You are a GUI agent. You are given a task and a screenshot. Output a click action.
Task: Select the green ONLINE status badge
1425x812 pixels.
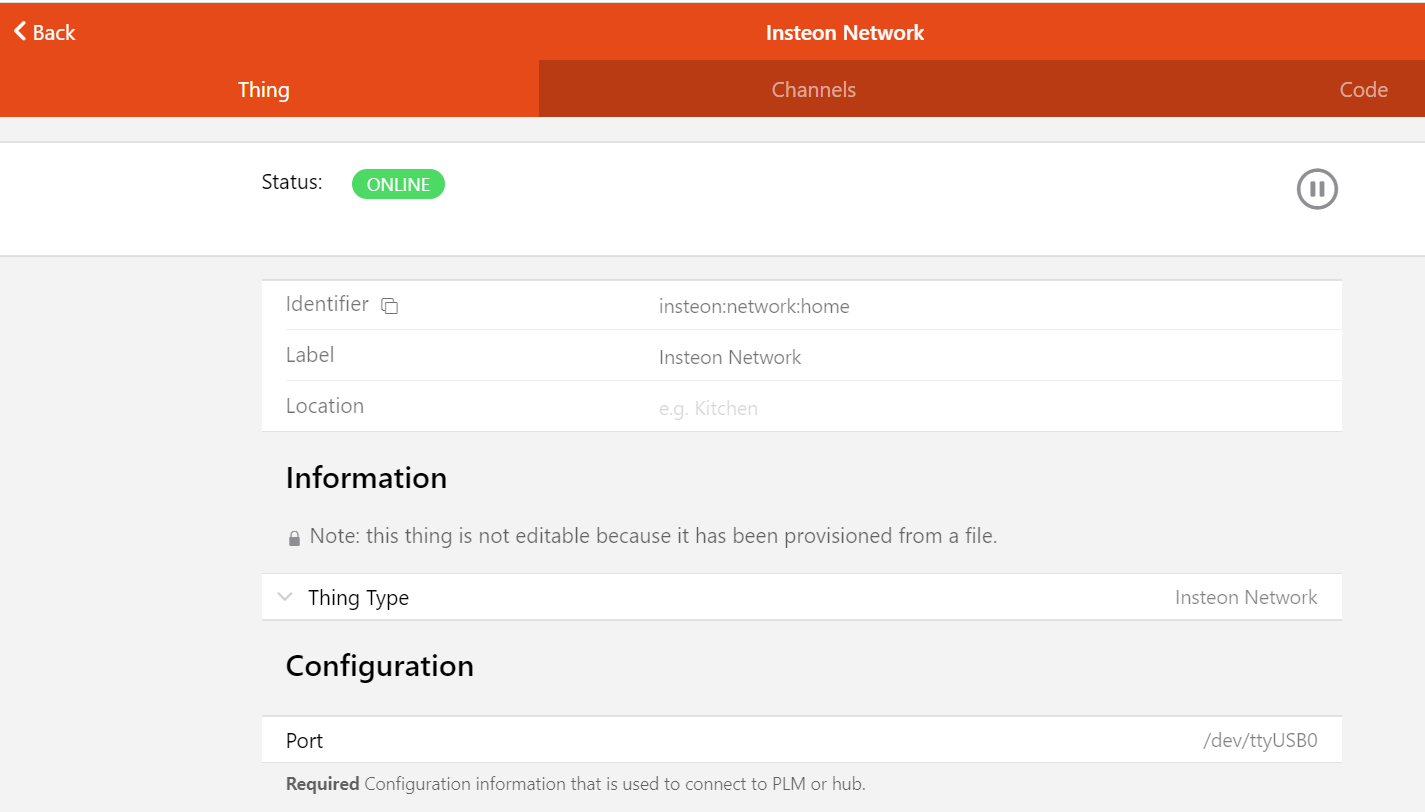click(398, 184)
